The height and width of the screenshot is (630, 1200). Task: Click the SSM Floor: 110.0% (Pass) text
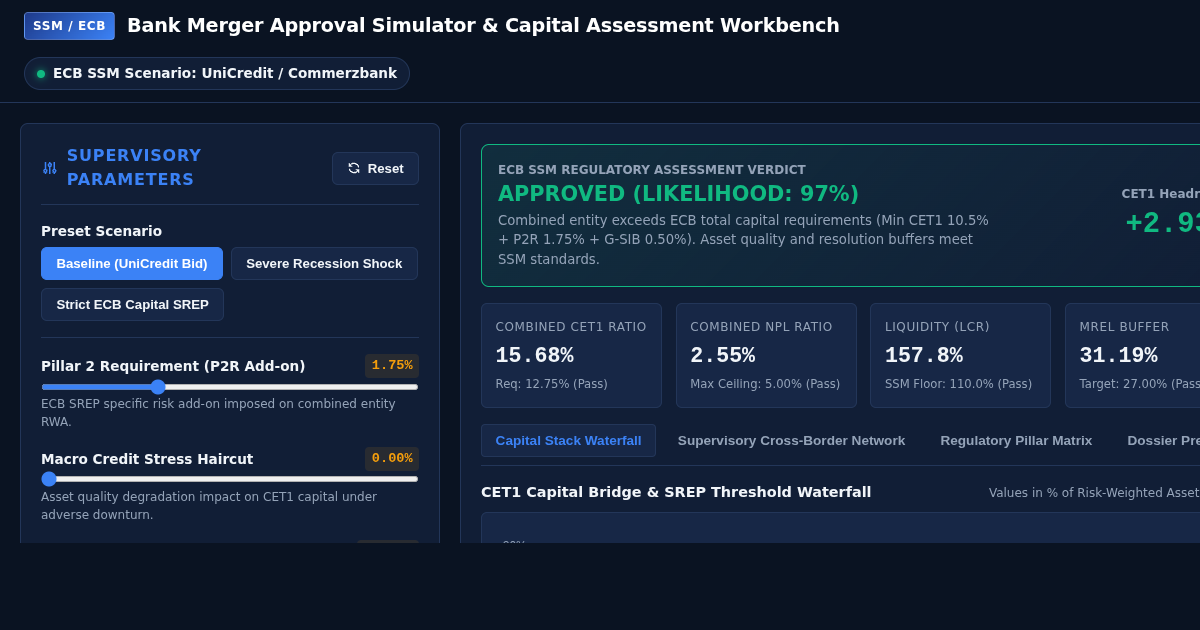tap(958, 384)
